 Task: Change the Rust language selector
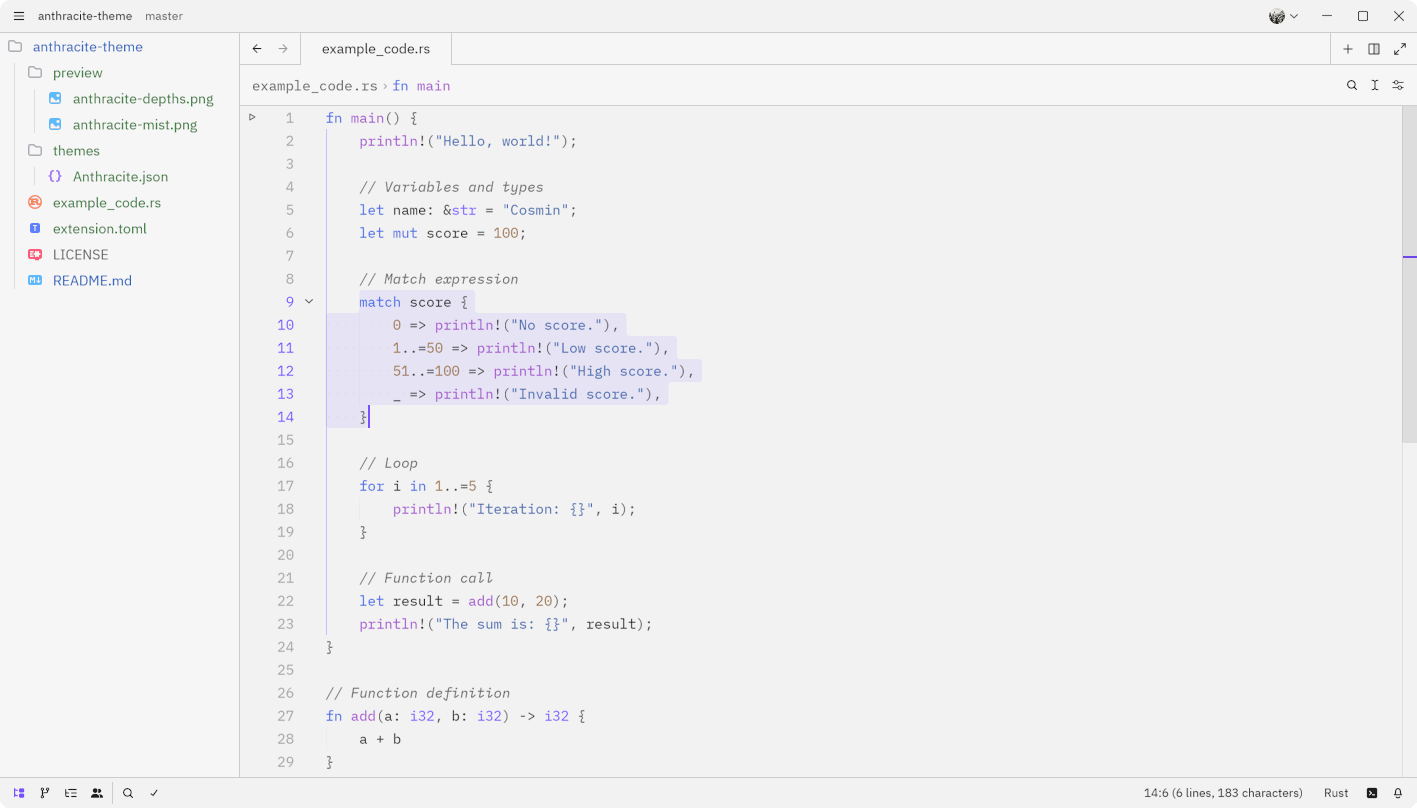click(x=1336, y=793)
